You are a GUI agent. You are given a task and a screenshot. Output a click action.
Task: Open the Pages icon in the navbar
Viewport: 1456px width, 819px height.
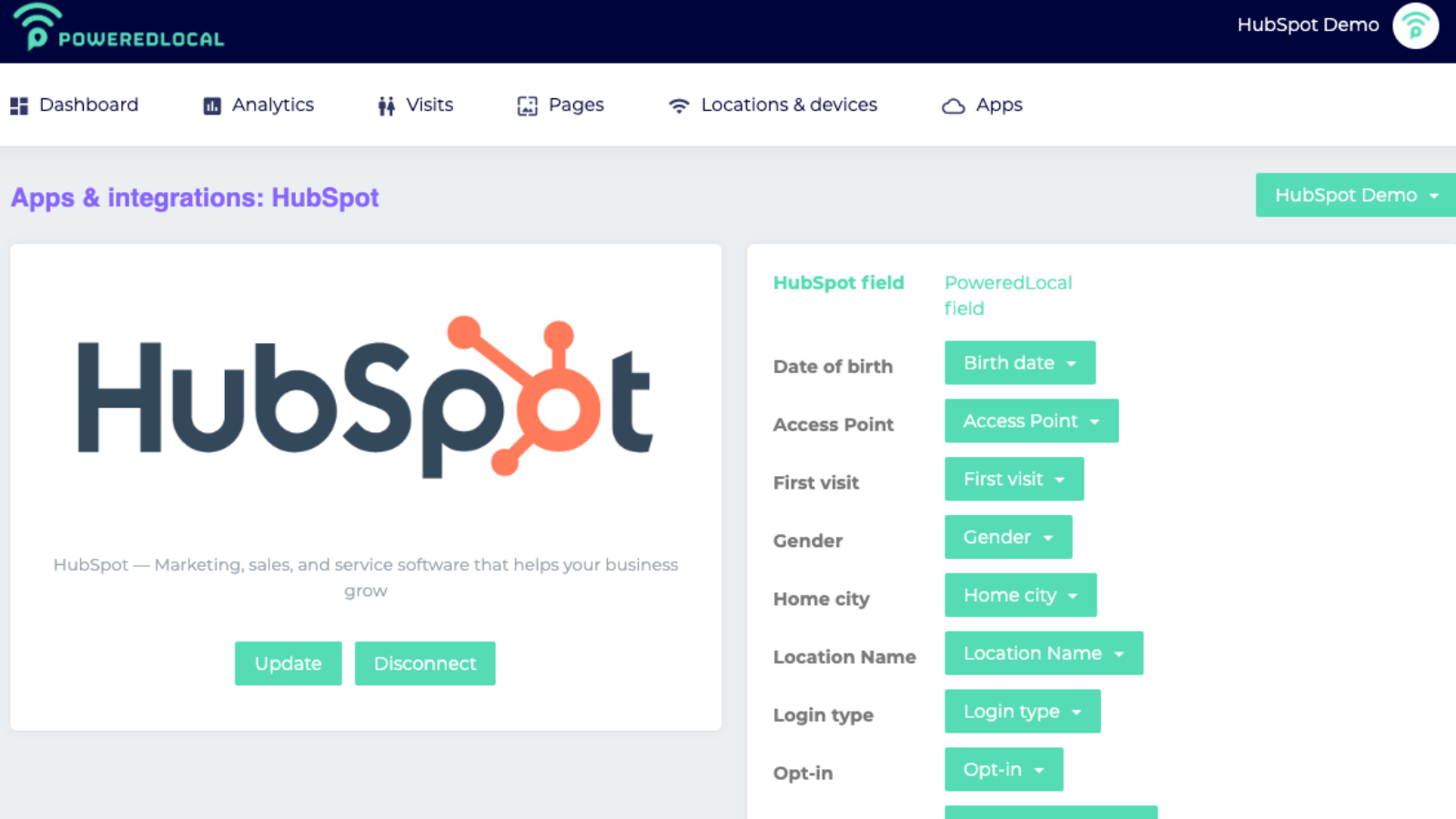[x=526, y=106]
